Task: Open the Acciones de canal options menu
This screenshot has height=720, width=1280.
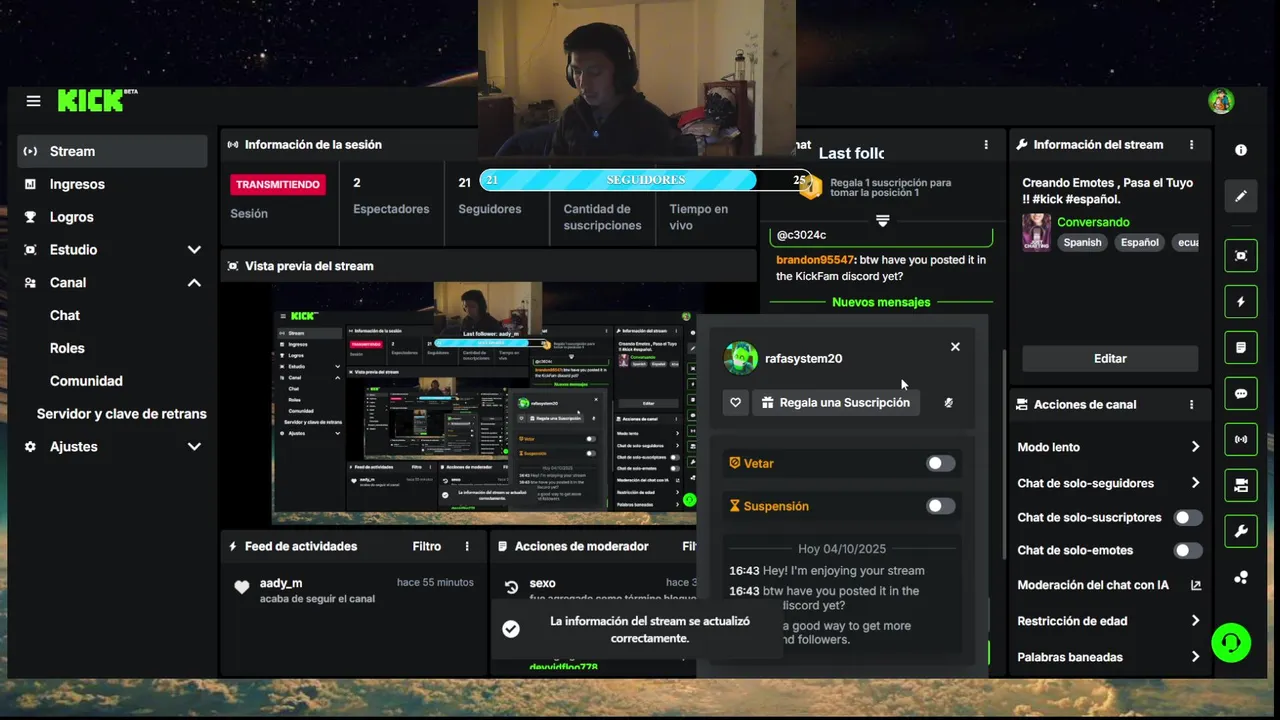Action: click(1191, 405)
